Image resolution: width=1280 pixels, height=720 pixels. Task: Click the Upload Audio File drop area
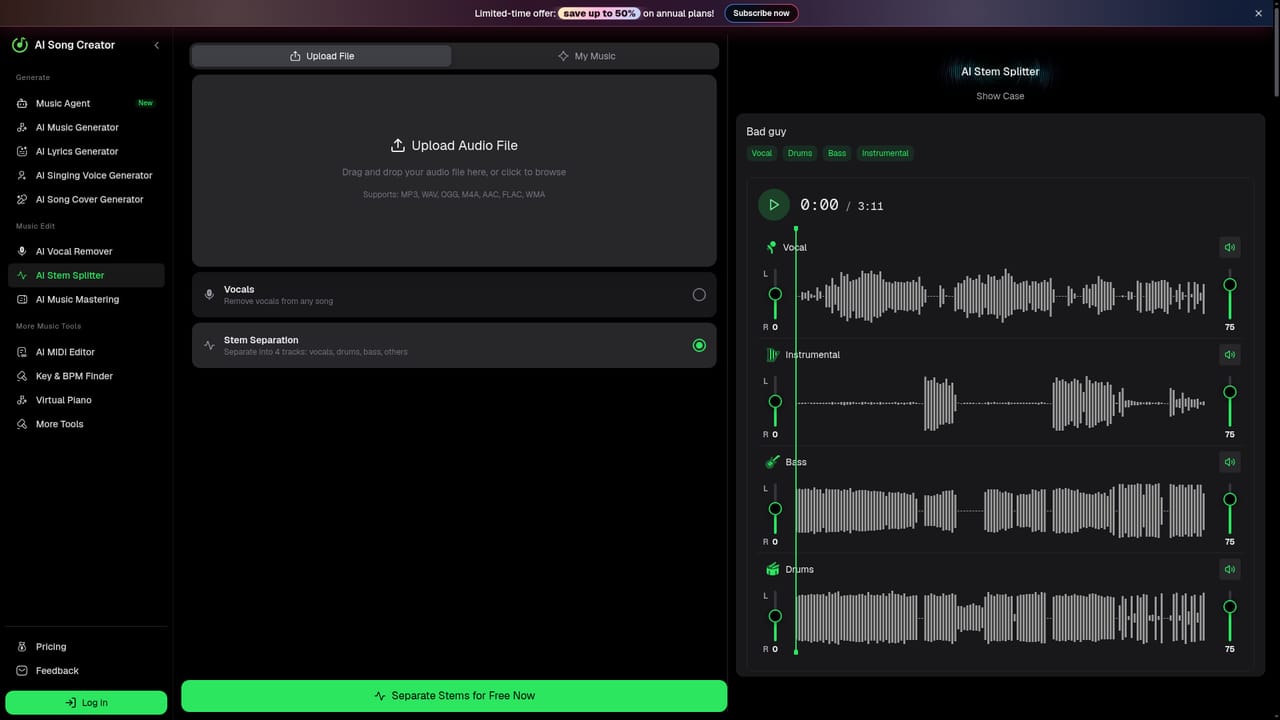(x=454, y=170)
